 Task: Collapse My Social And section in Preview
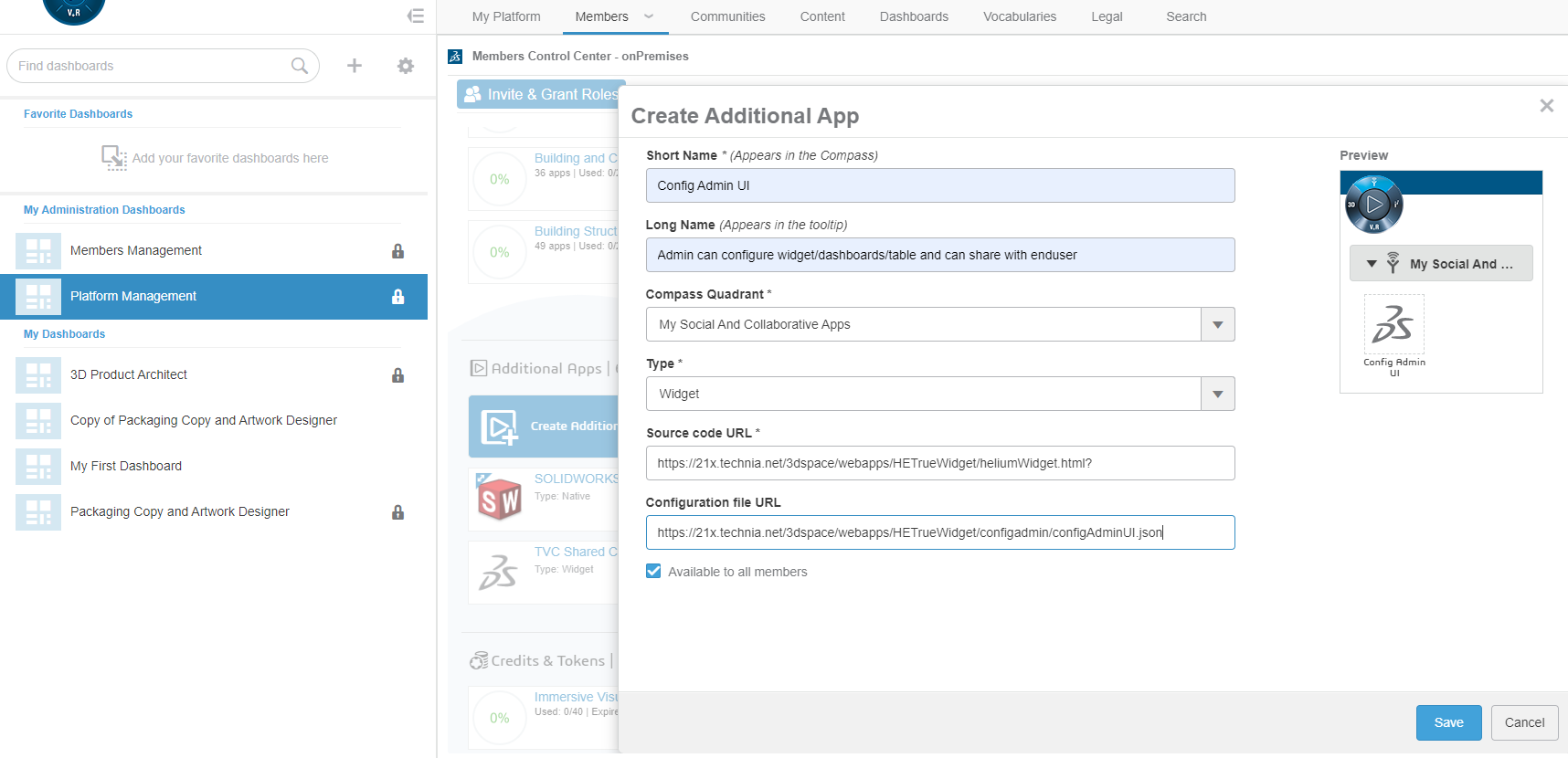coord(1372,264)
